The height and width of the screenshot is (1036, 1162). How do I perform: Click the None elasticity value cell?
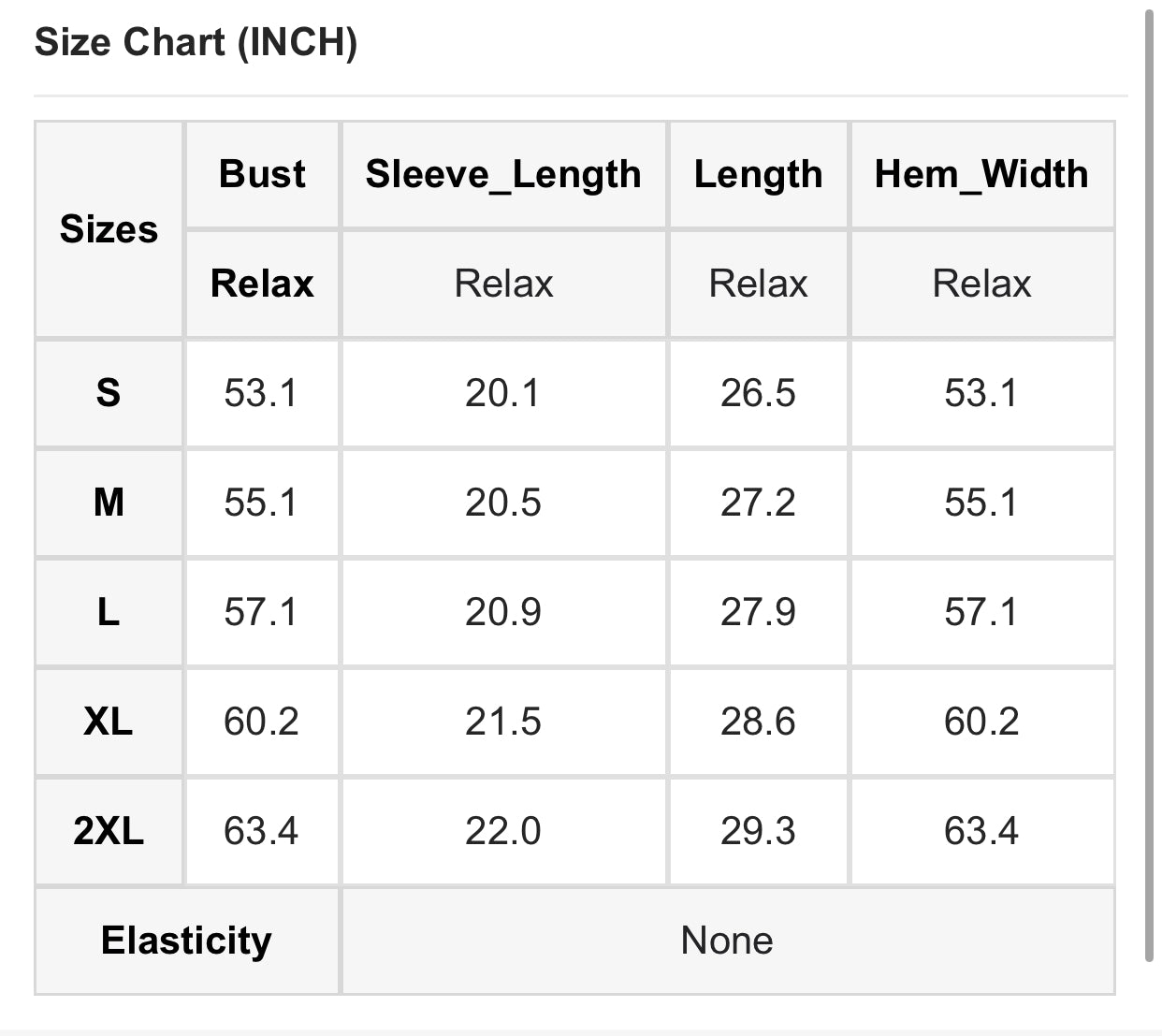pos(728,941)
